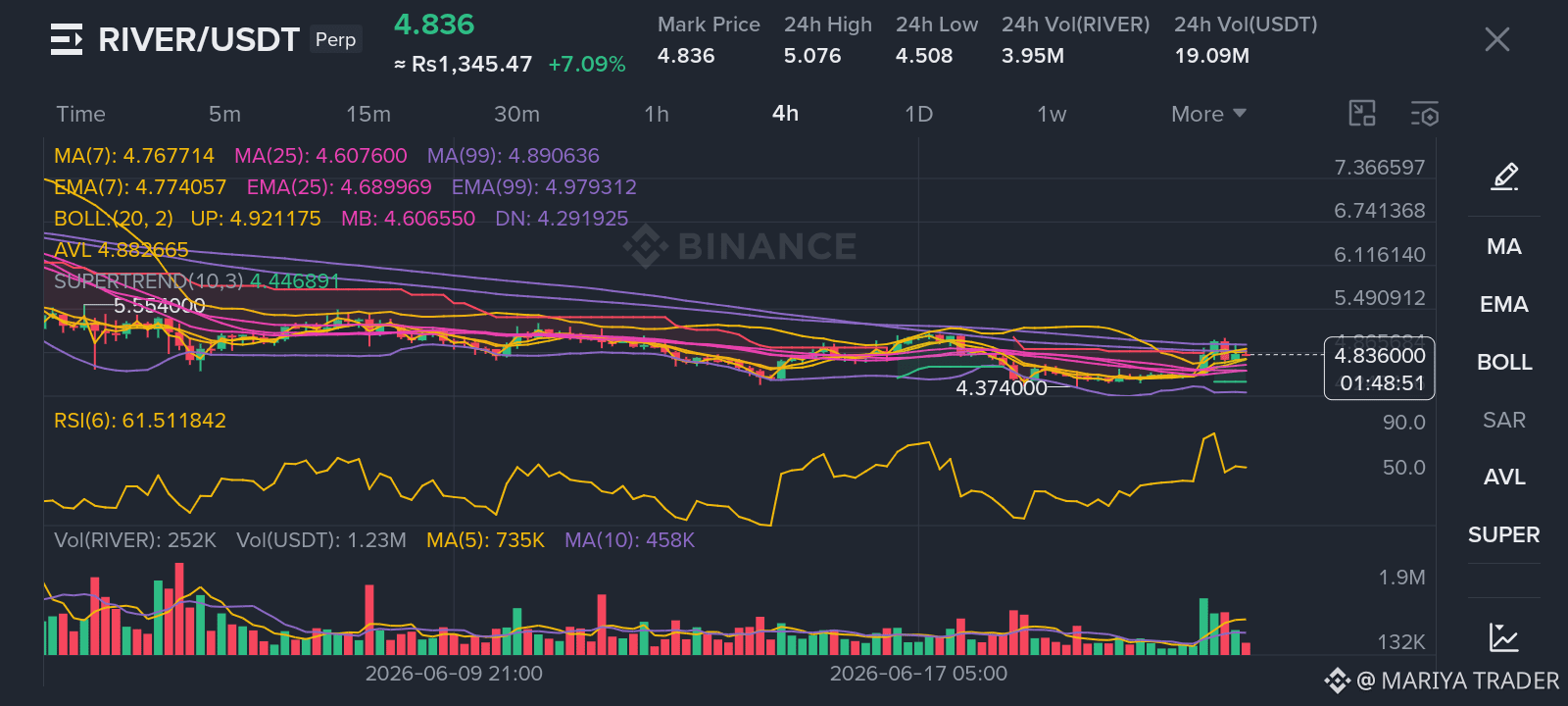Click the 2026-06-17 05:00 date label
Screen dimensions: 1568x706
click(918, 674)
